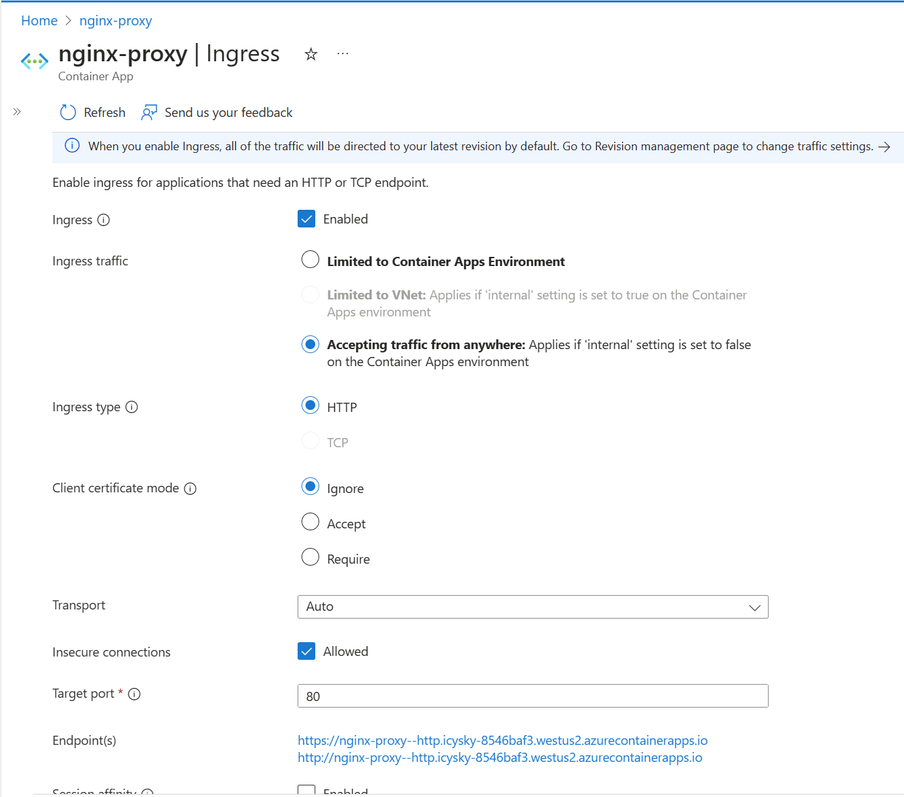Click the Target port input field
The image size is (904, 797).
tap(533, 696)
